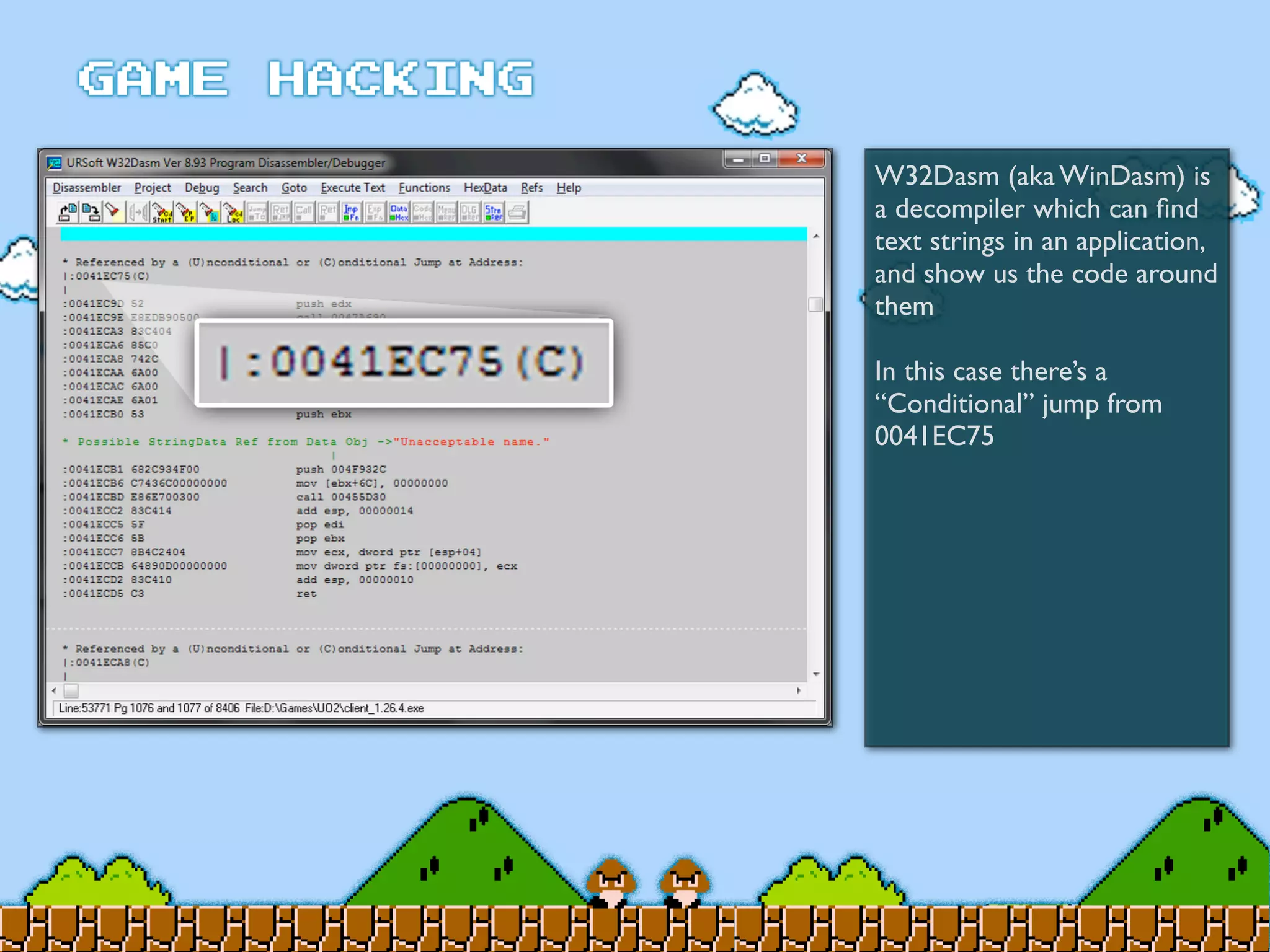Open the Data Hex display

tap(399, 213)
